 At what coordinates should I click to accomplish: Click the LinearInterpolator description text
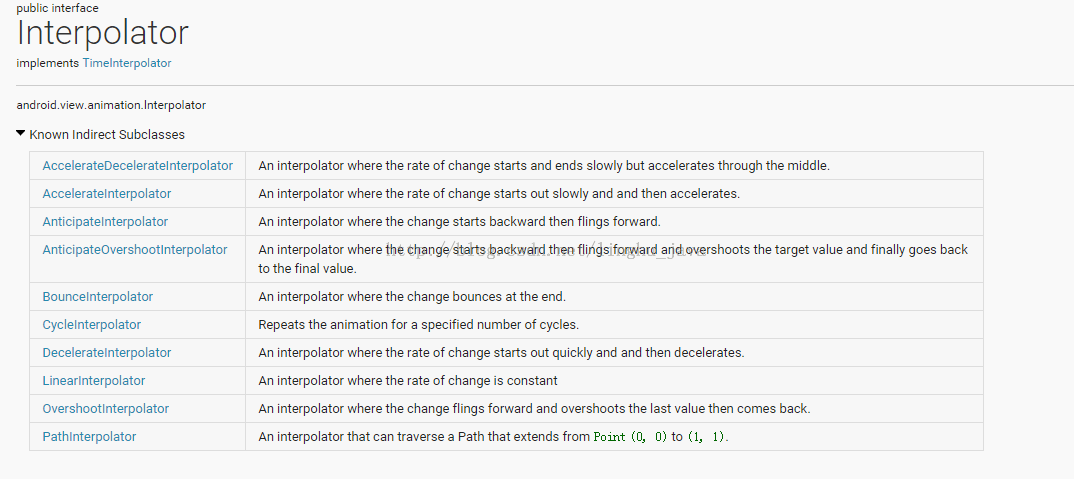pyautogui.click(x=407, y=381)
